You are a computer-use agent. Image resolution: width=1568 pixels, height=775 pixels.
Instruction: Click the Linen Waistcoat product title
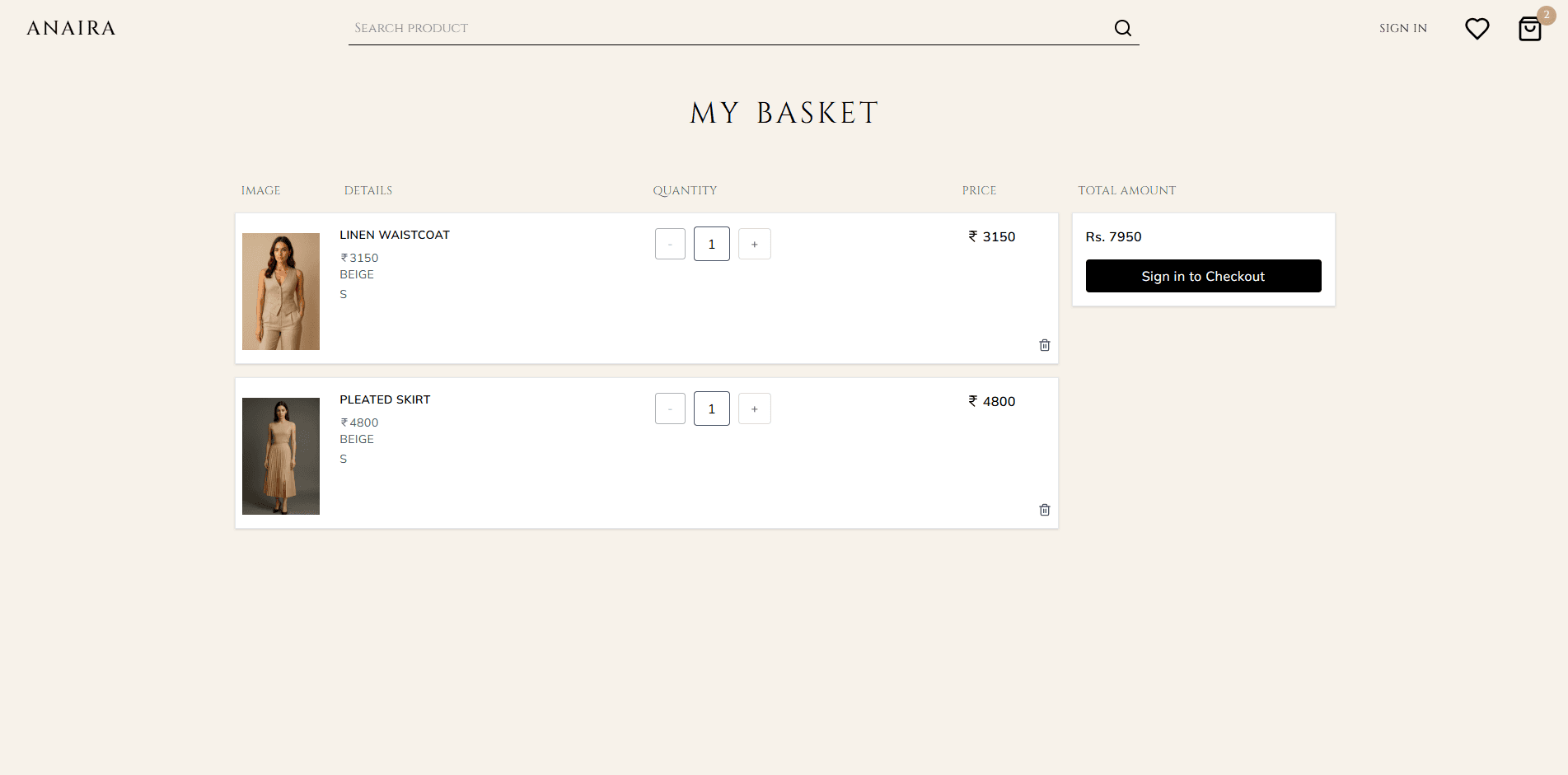pyautogui.click(x=395, y=235)
